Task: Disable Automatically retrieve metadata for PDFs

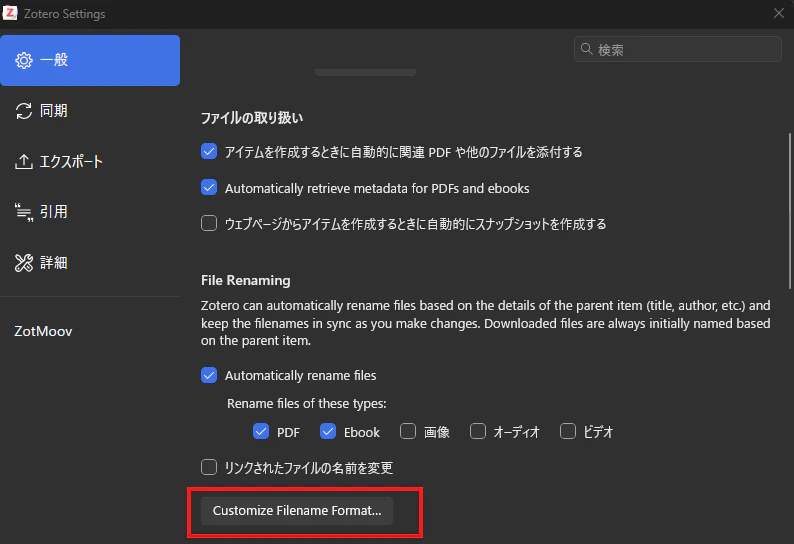Action: click(x=209, y=187)
